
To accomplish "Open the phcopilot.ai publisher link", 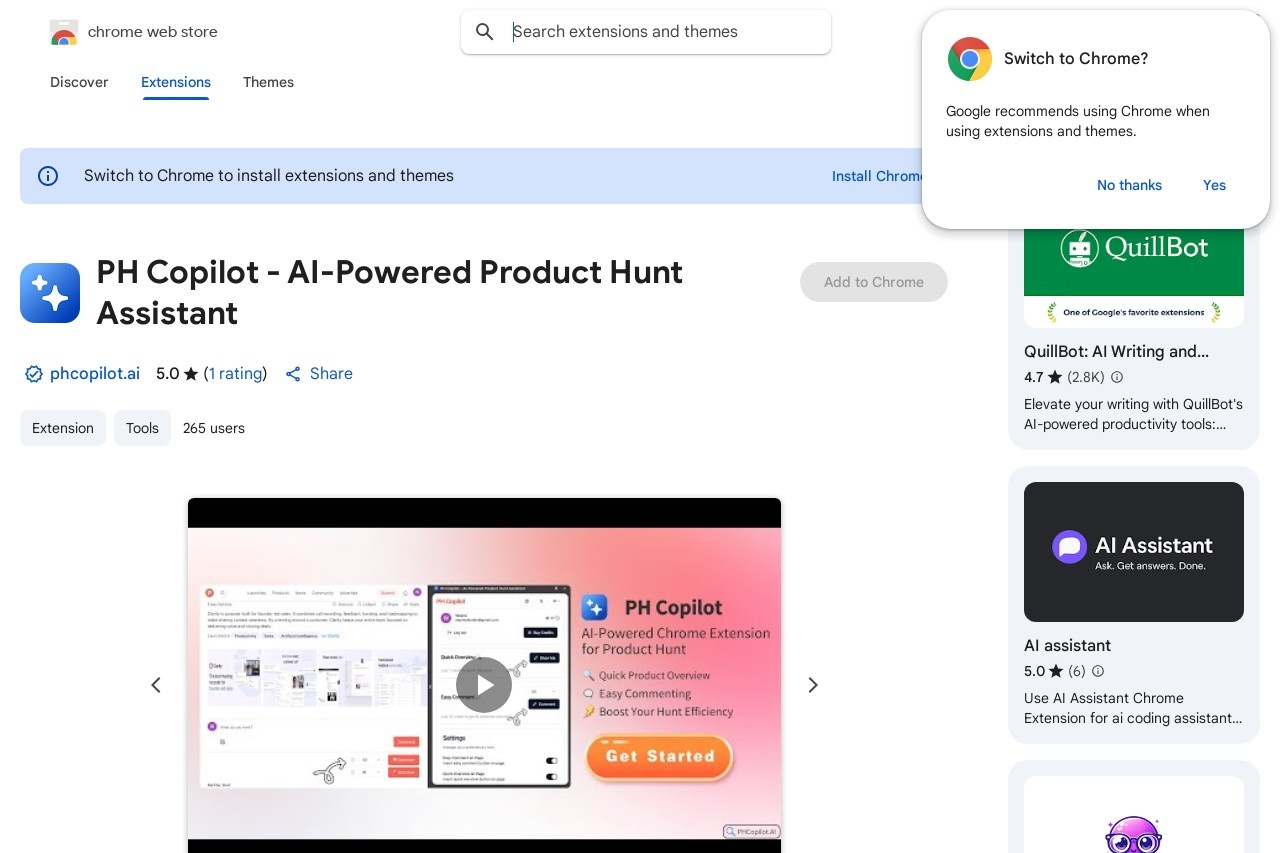I will tap(95, 374).
